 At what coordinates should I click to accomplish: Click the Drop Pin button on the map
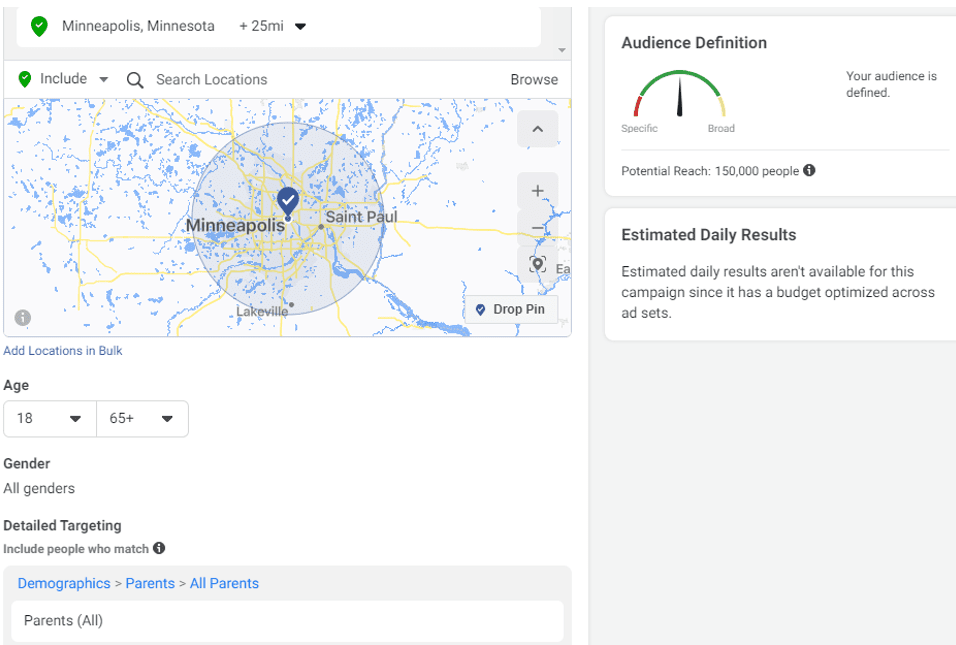click(x=511, y=309)
